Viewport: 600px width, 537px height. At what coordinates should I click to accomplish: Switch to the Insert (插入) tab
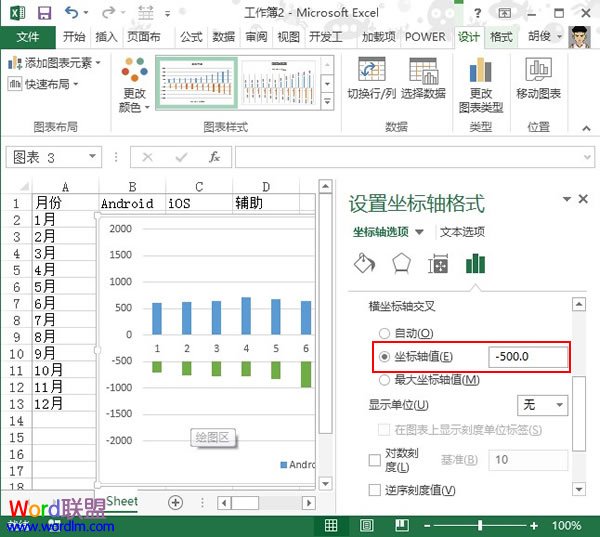coord(106,37)
